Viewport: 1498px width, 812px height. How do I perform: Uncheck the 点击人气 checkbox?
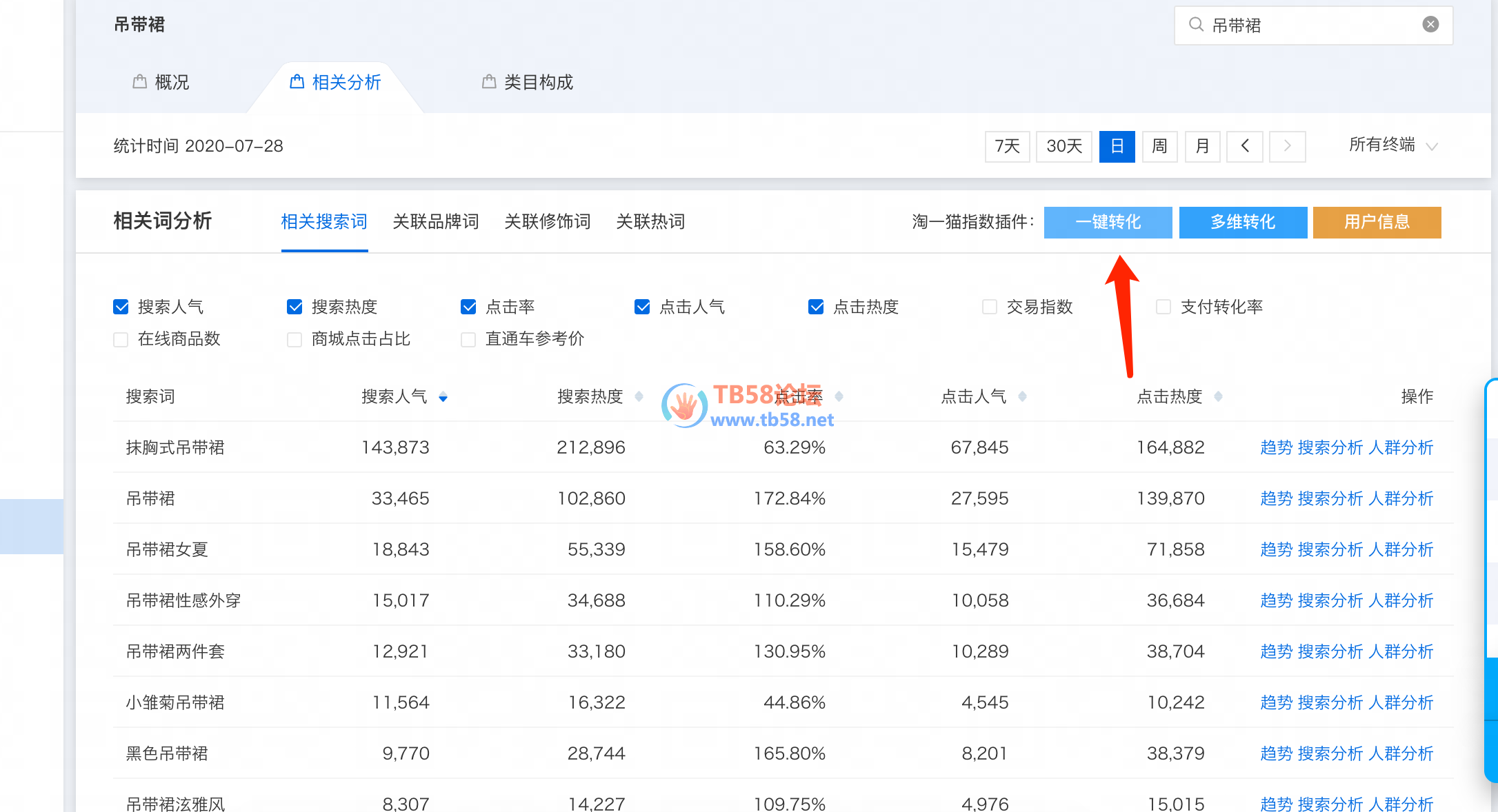pyautogui.click(x=642, y=307)
